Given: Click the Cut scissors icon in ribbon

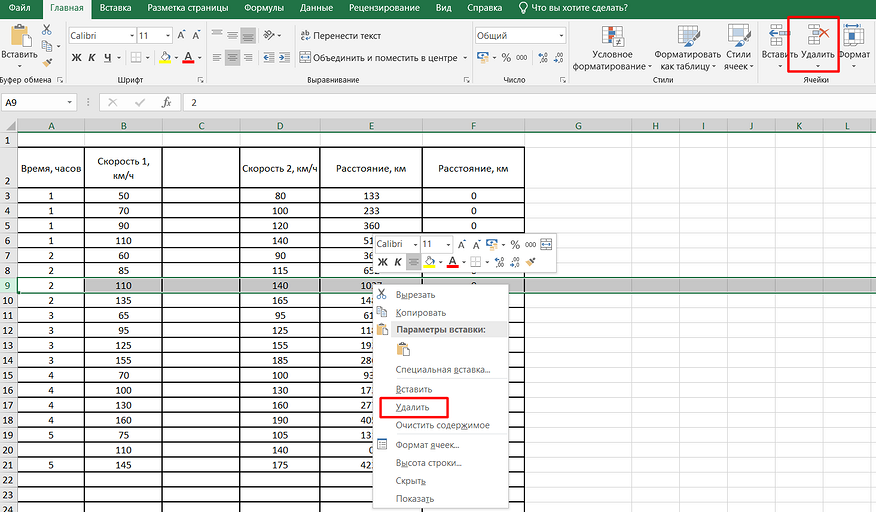Looking at the screenshot, I should [x=47, y=31].
